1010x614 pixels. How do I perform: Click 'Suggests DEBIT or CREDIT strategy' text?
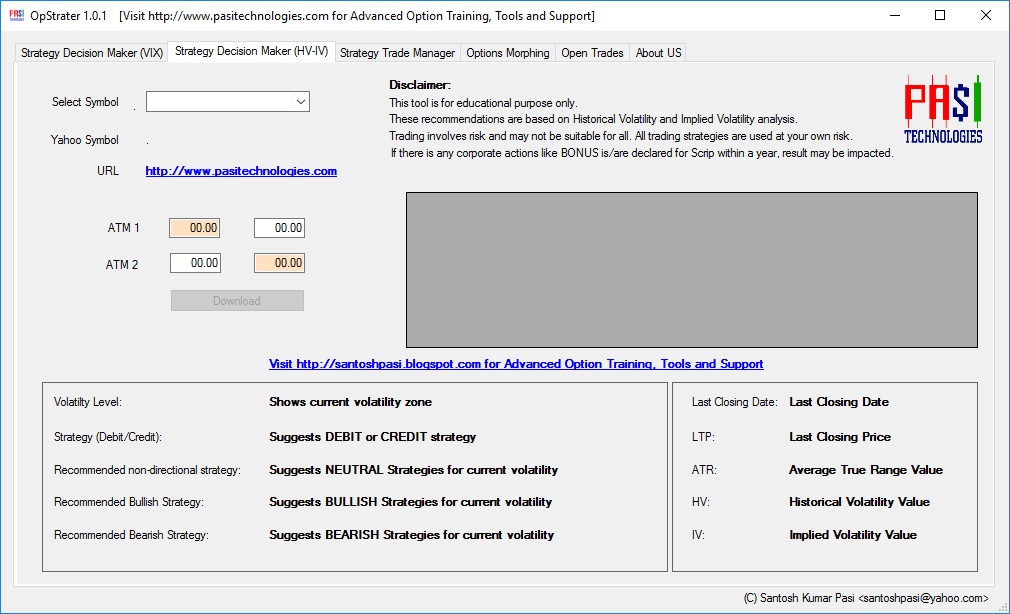(372, 437)
